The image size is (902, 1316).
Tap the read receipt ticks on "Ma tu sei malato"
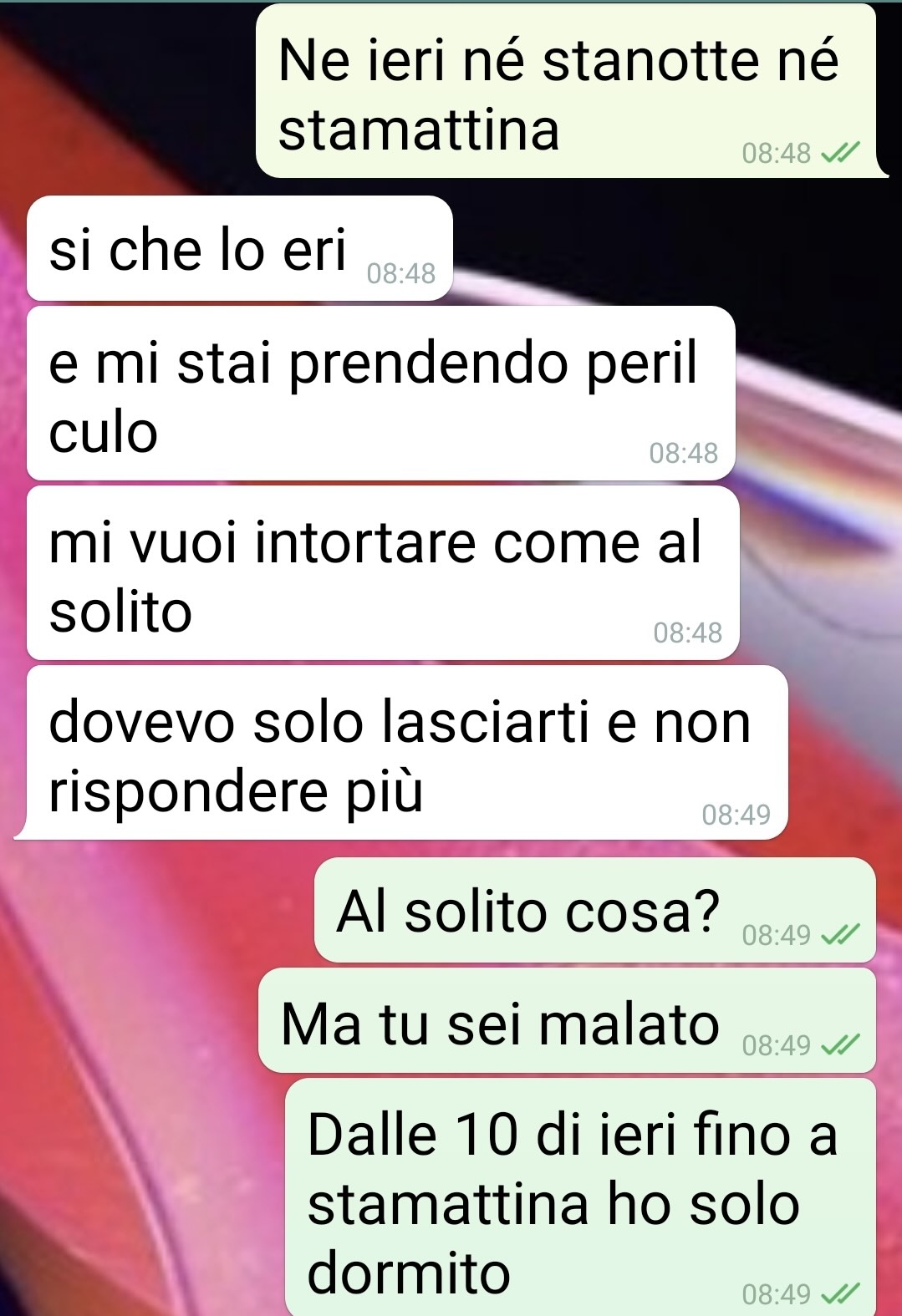tap(839, 1045)
